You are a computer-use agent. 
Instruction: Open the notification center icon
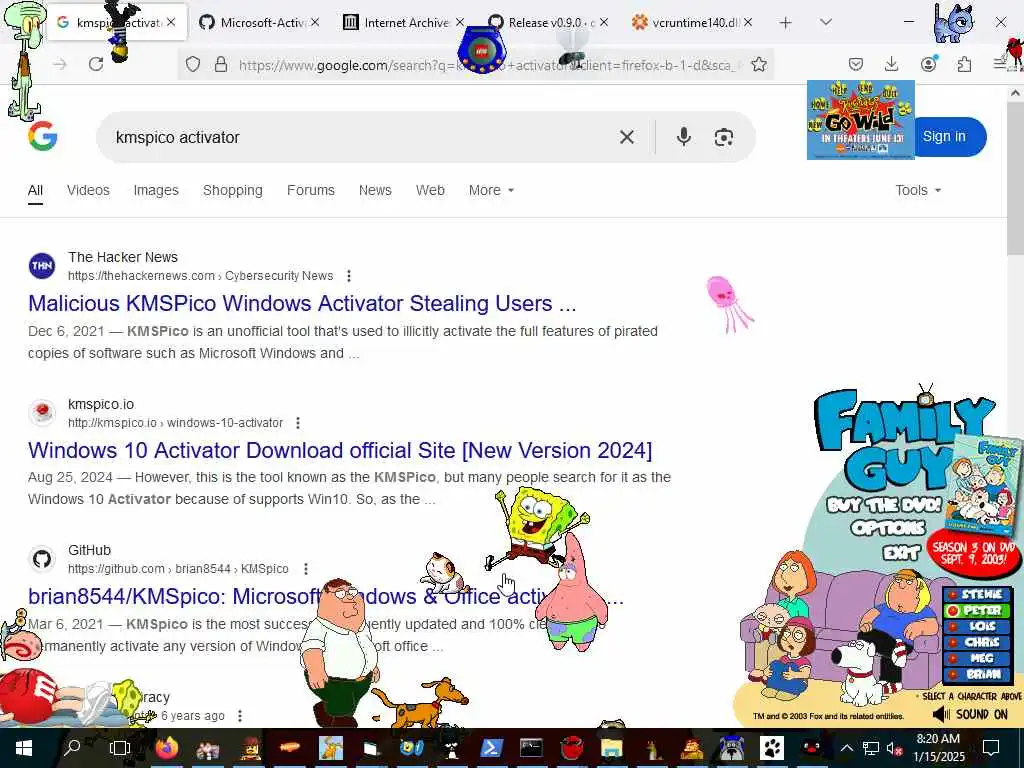pos(991,748)
